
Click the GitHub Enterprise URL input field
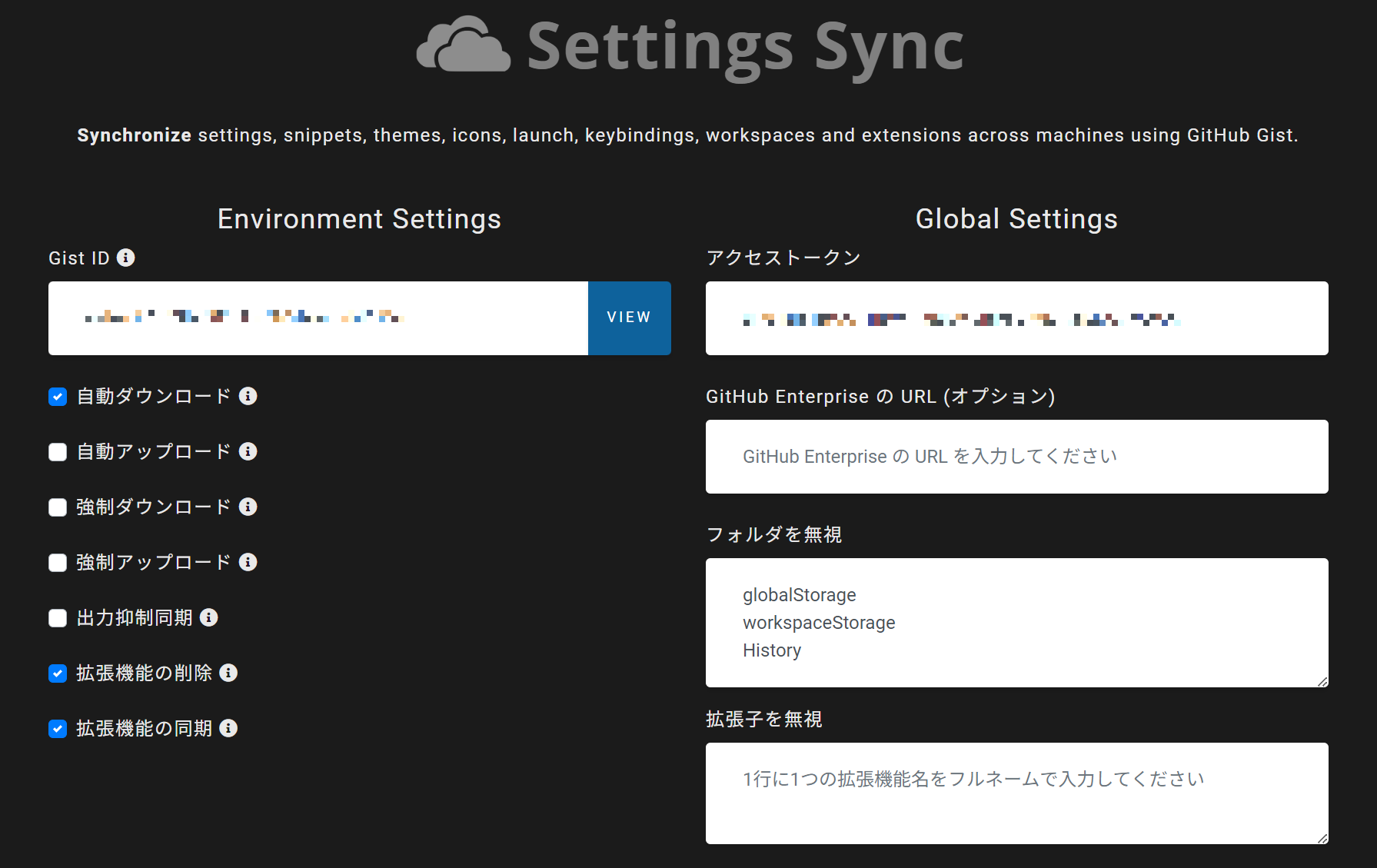pos(1016,457)
